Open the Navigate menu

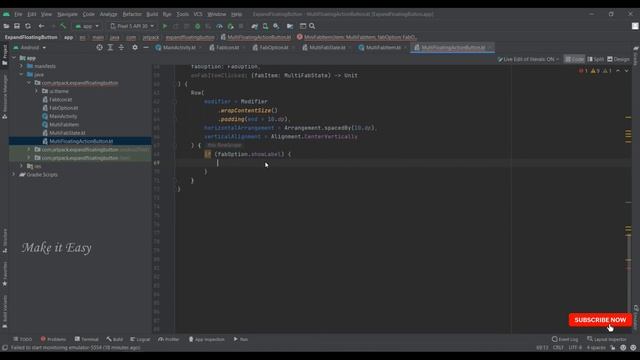(x=67, y=14)
